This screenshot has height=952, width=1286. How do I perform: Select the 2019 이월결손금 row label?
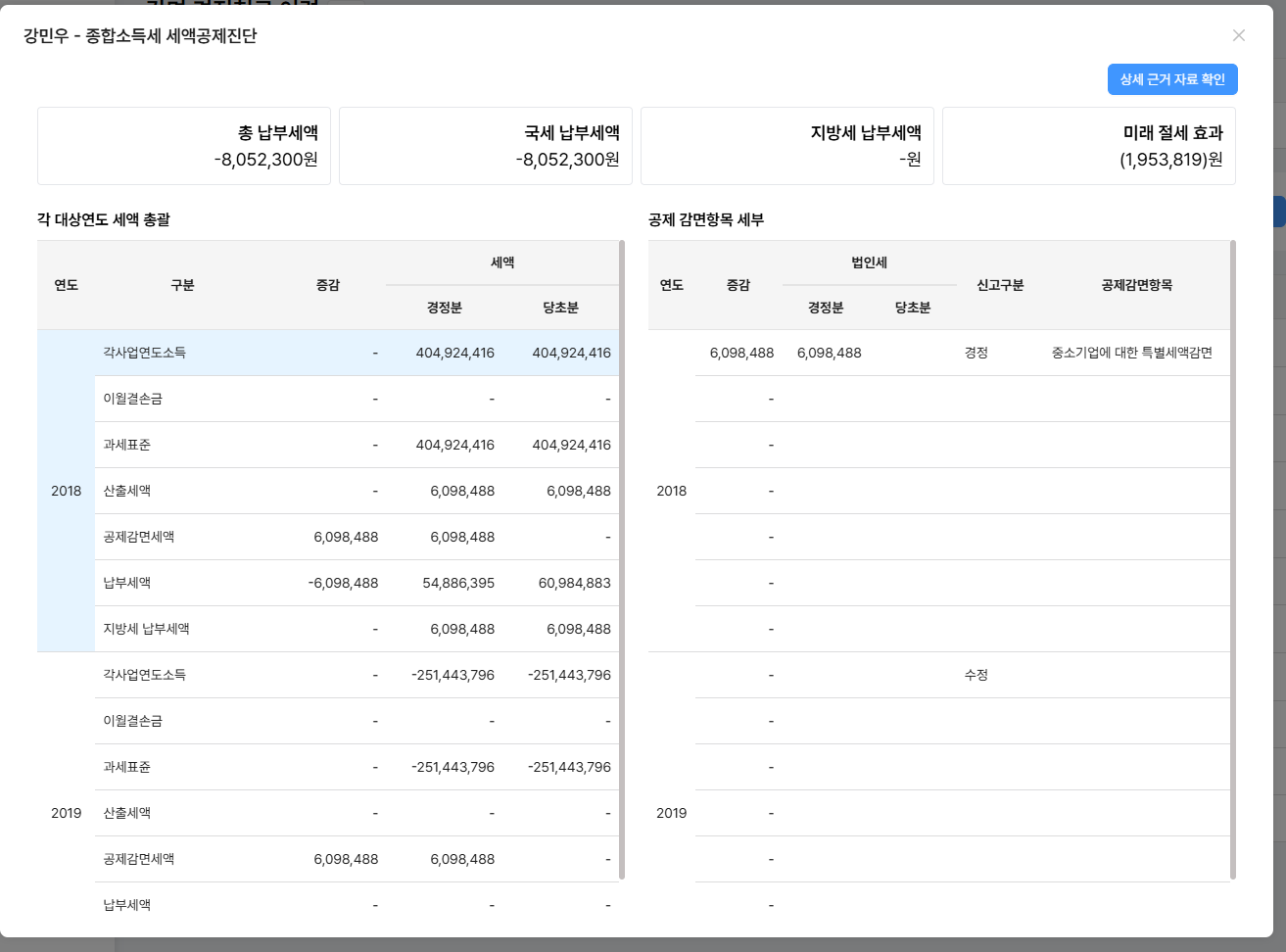[x=133, y=721]
